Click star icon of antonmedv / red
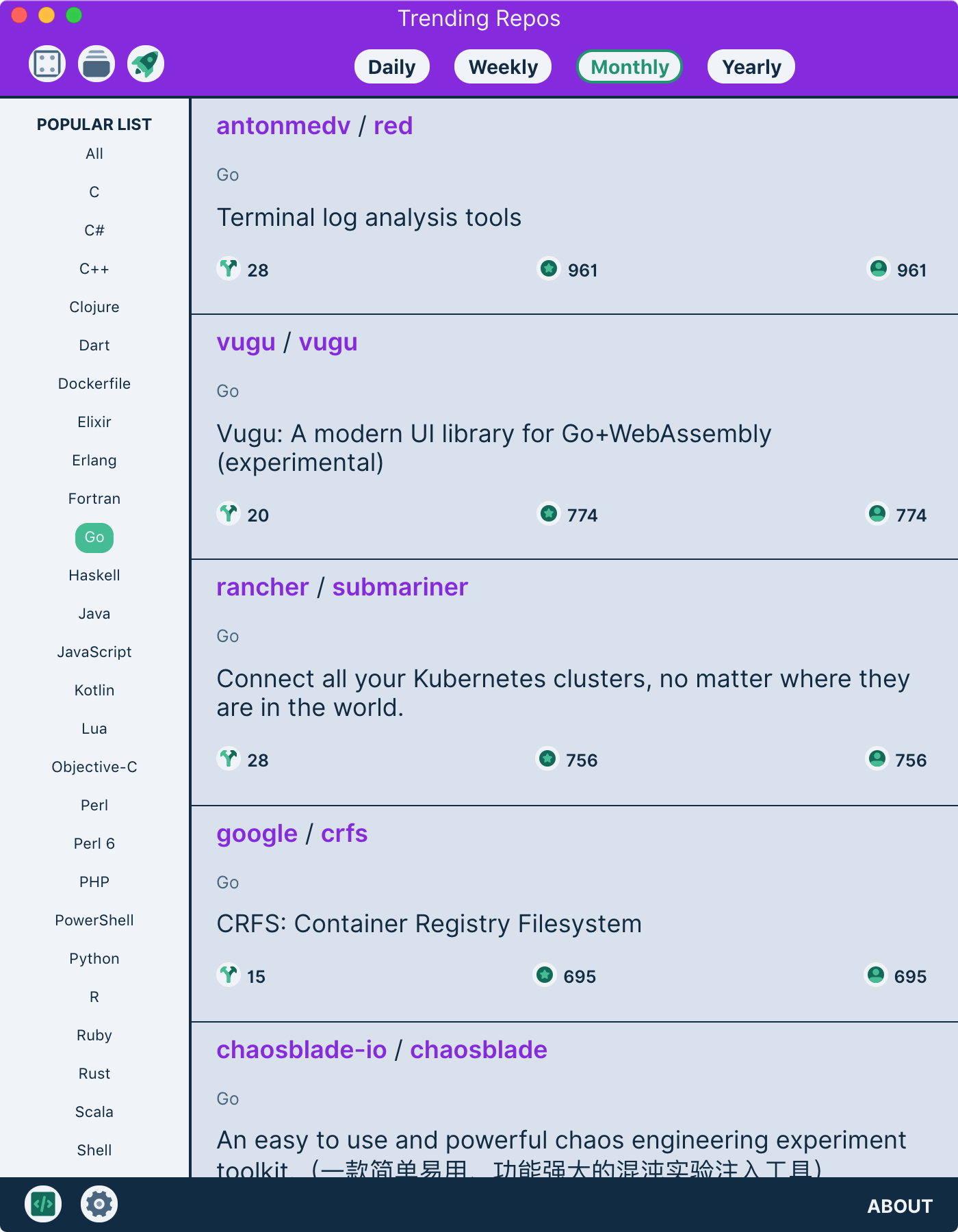 pos(549,268)
